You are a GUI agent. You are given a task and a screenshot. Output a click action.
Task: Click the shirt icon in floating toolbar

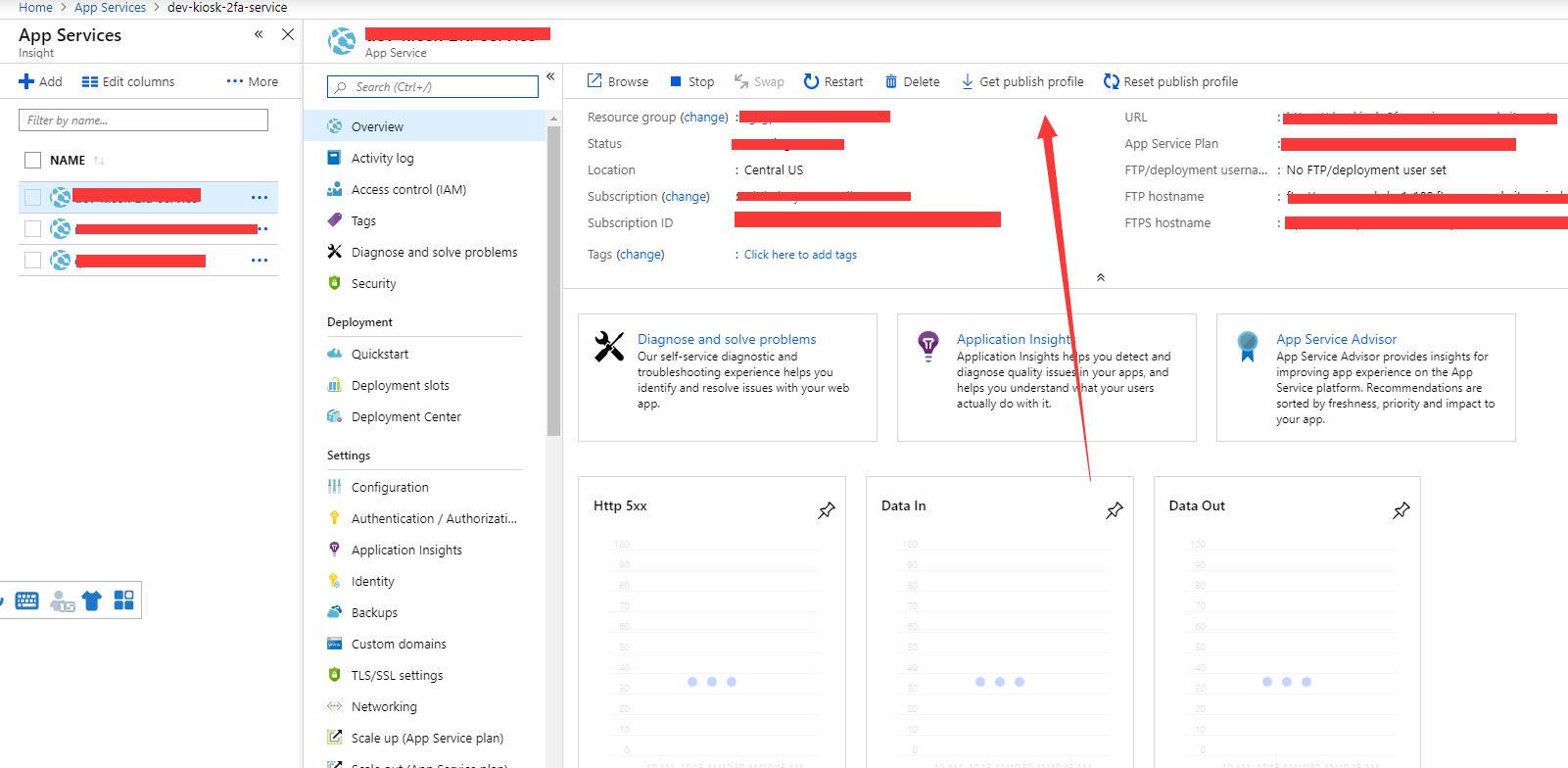(92, 600)
